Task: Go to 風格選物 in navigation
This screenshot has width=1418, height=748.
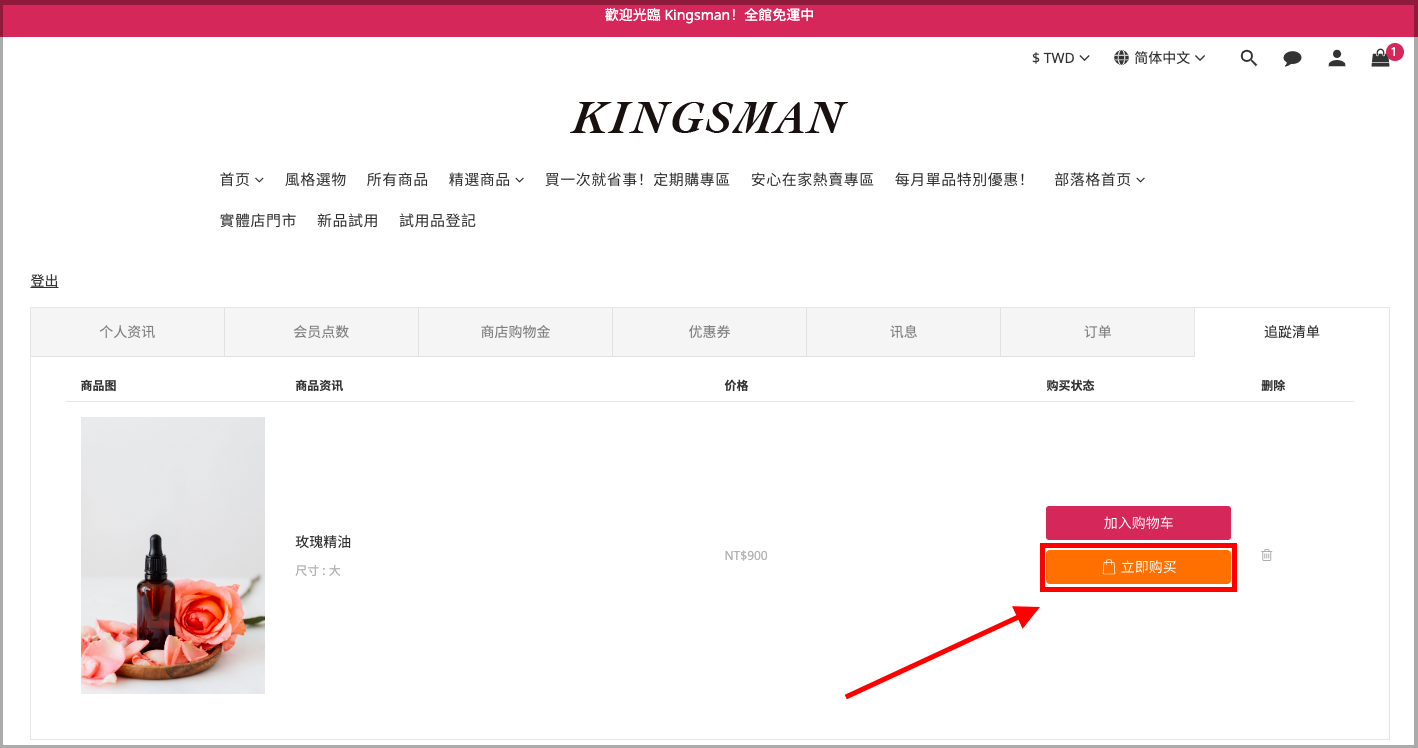Action: pos(315,179)
